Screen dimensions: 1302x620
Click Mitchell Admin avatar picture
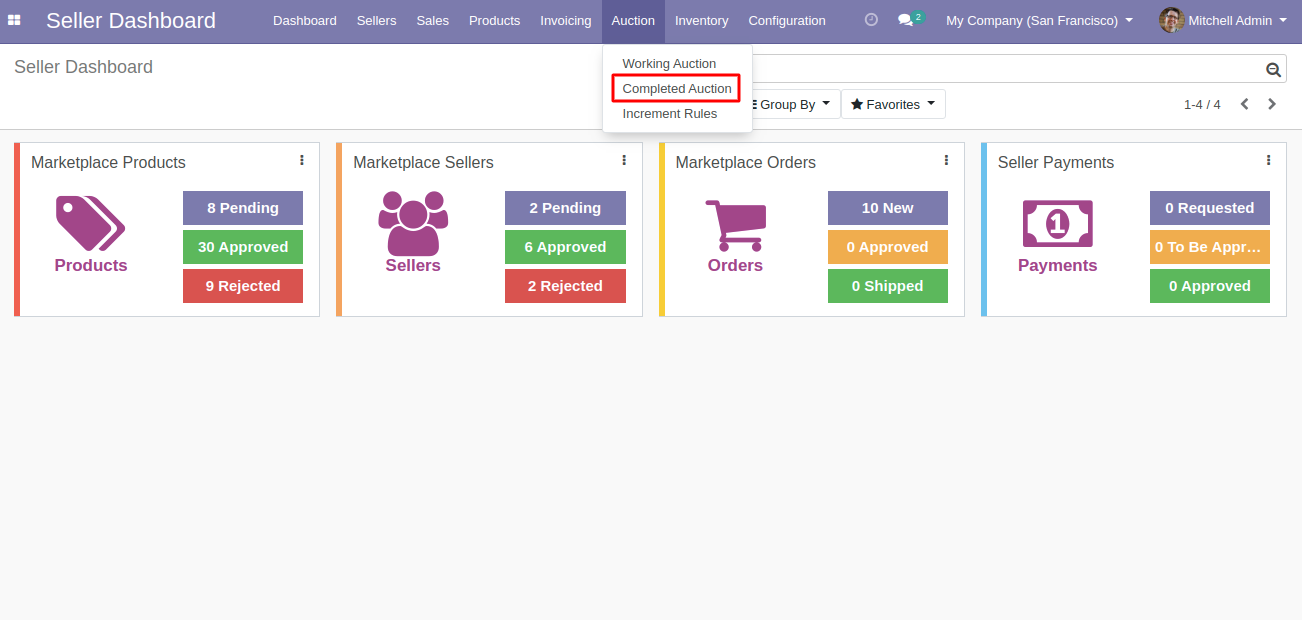coord(1171,20)
